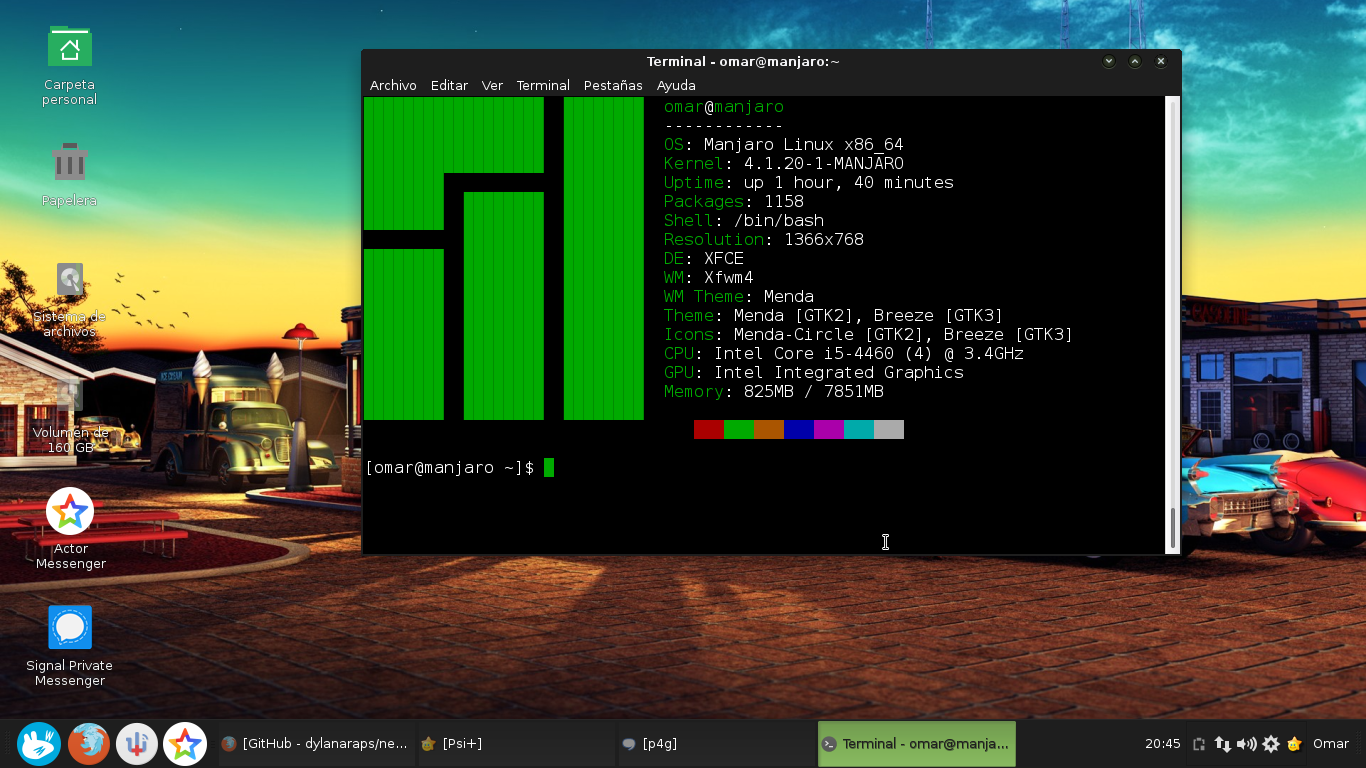1366x768 pixels.
Task: Click the Psi+ tray icon next to Omar
Action: coord(1295,744)
